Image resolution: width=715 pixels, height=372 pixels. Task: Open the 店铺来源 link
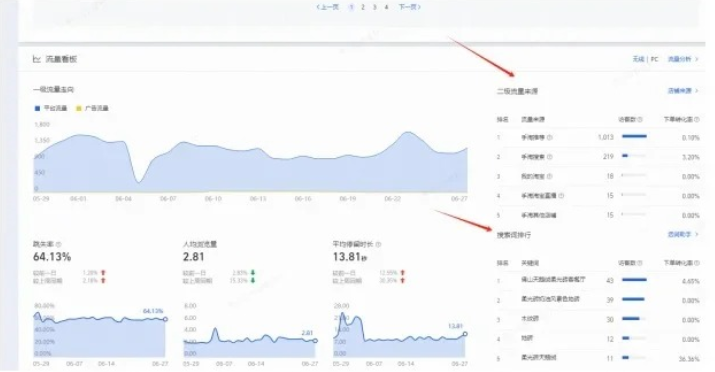[x=683, y=91]
